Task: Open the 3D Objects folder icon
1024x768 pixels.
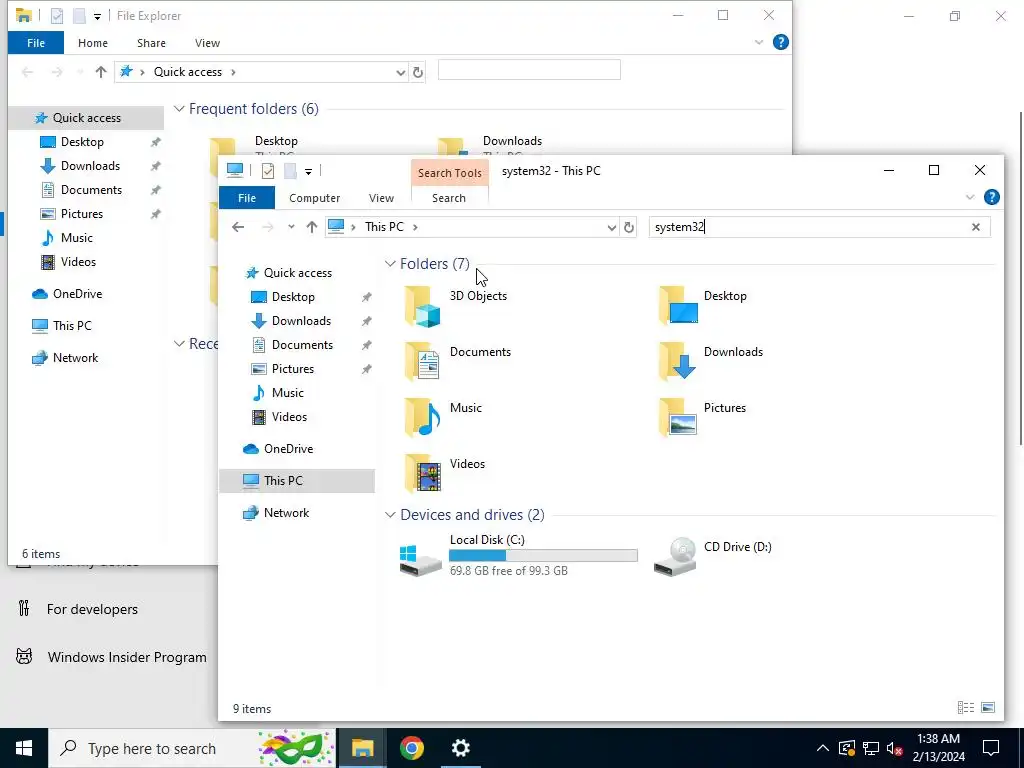Action: (x=423, y=306)
